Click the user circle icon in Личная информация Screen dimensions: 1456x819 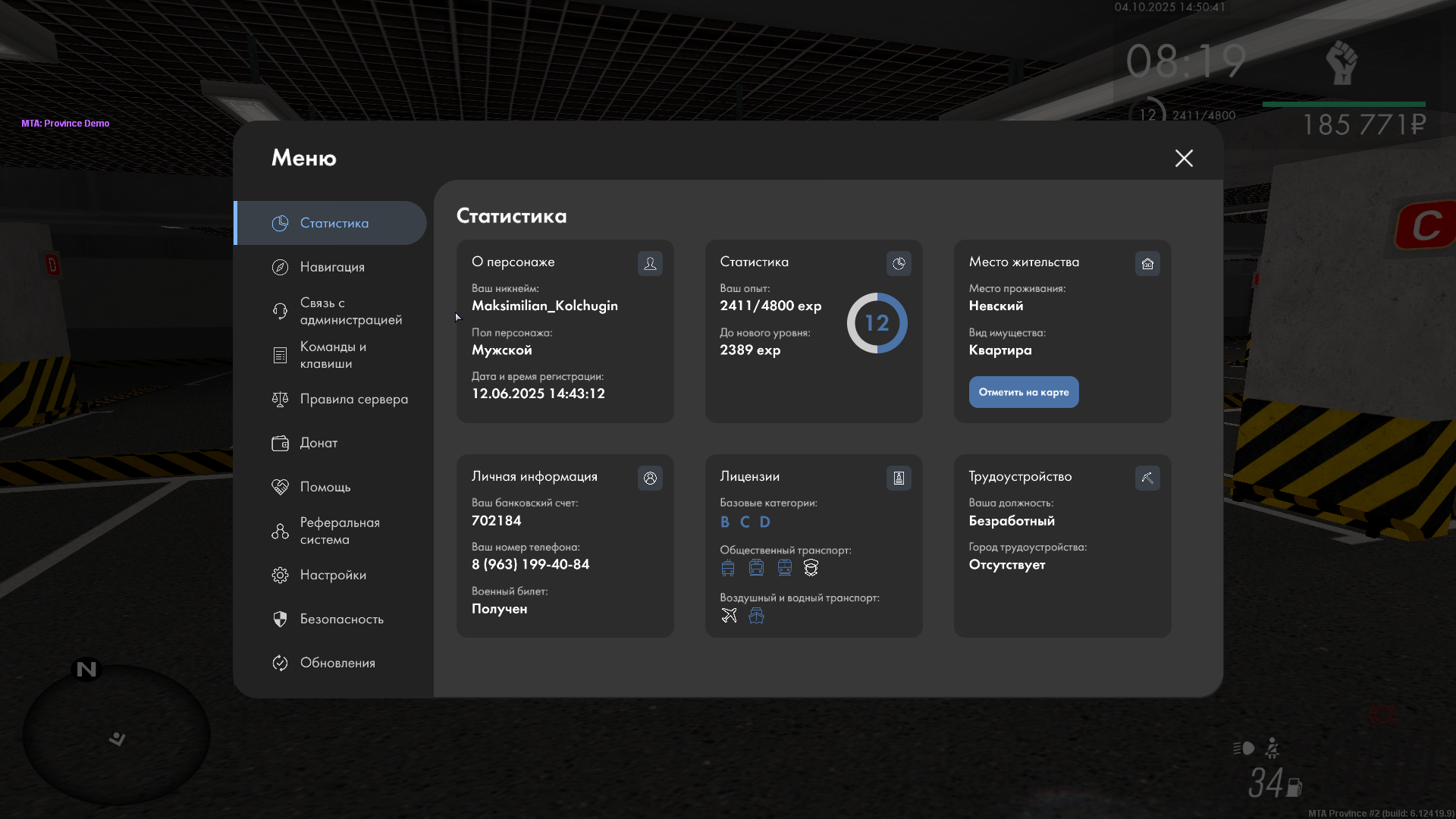(x=650, y=479)
